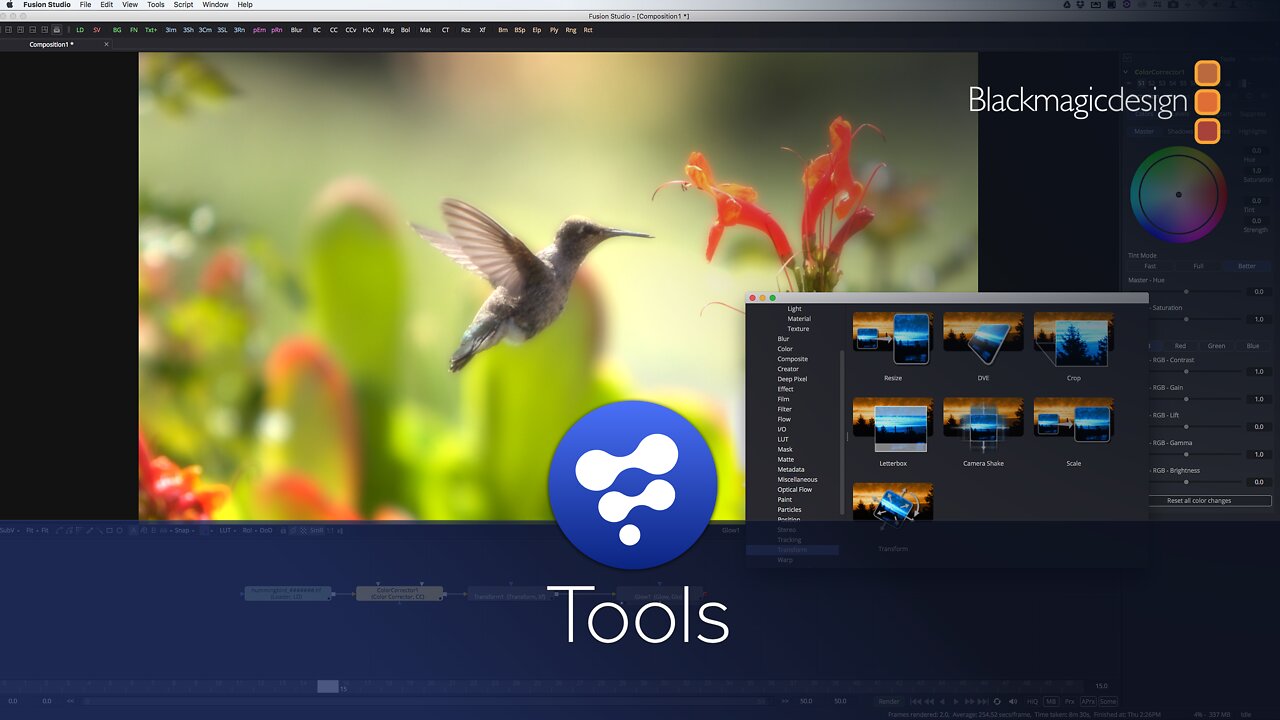Click the Rng ranges mask tool
The width and height of the screenshot is (1280, 720).
571,30
